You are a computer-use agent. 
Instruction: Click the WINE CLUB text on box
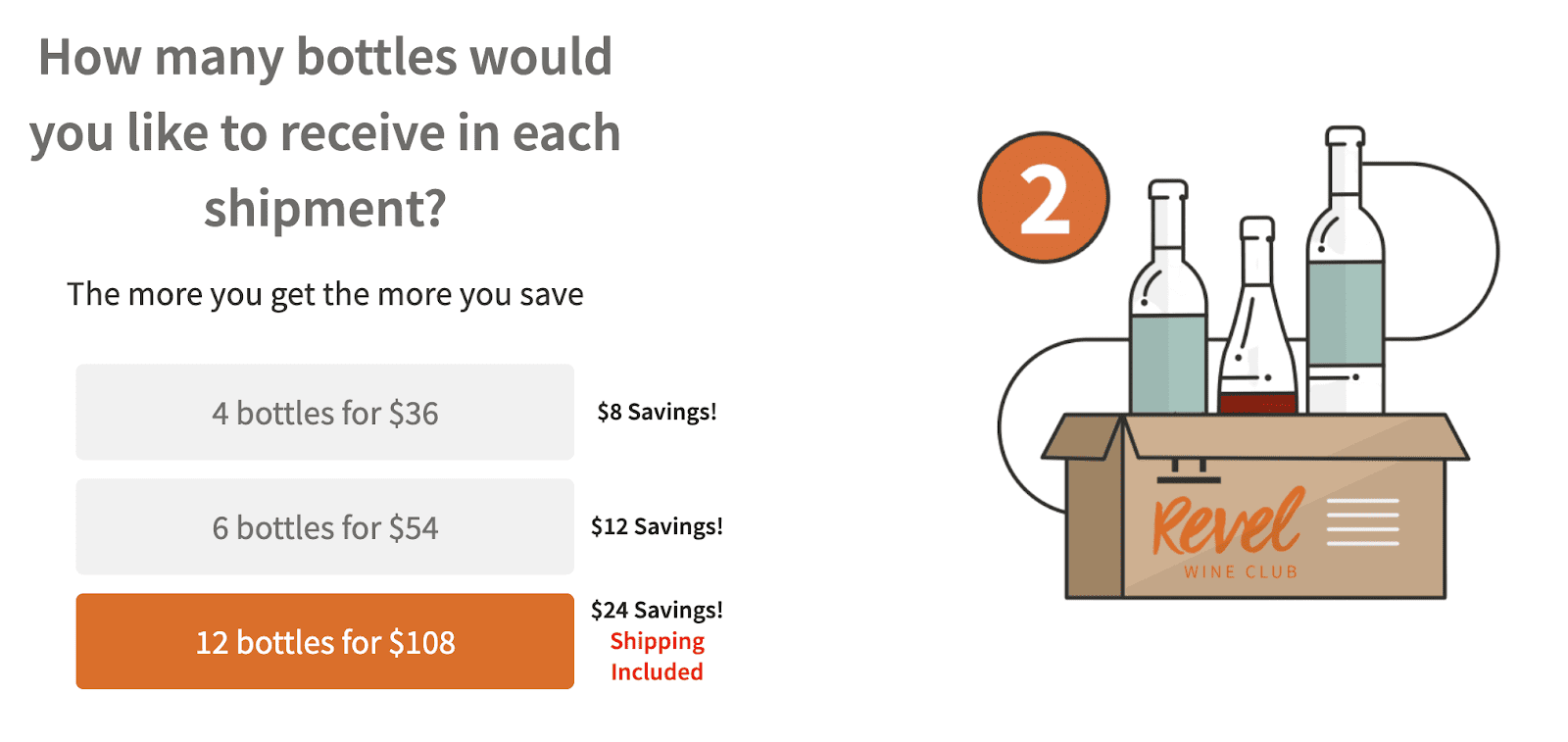click(1241, 571)
